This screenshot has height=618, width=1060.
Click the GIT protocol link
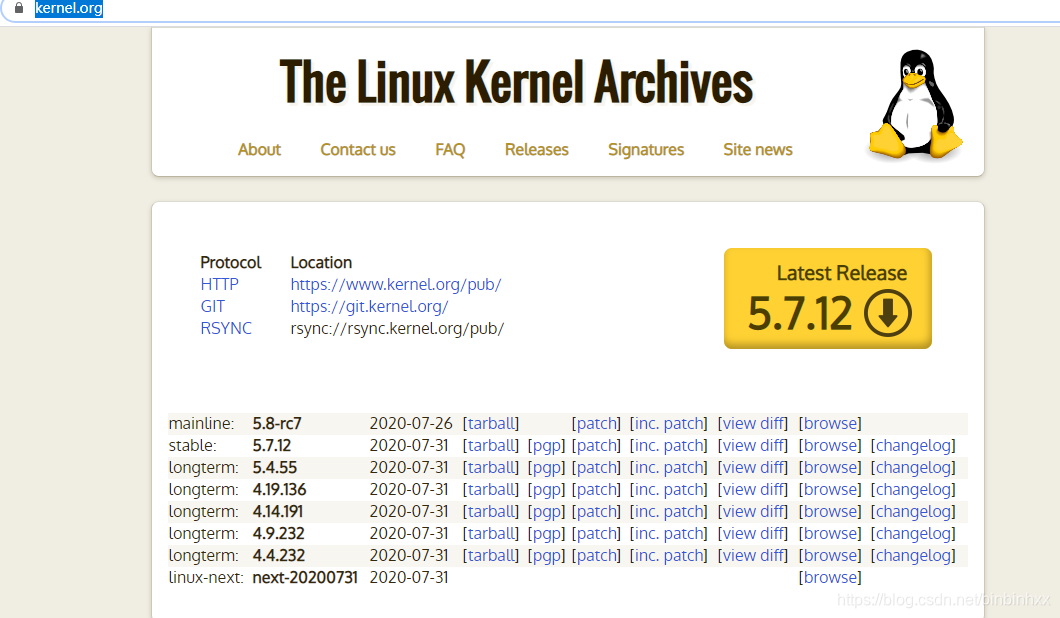coord(212,306)
